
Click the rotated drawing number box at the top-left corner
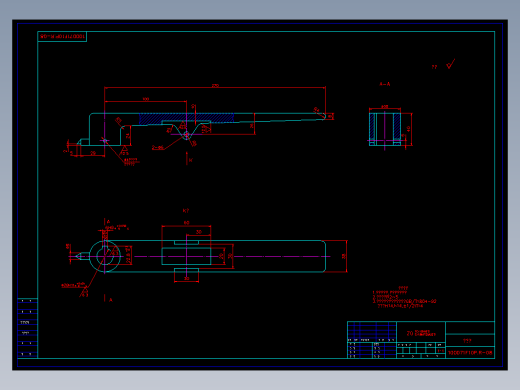pos(62,36)
